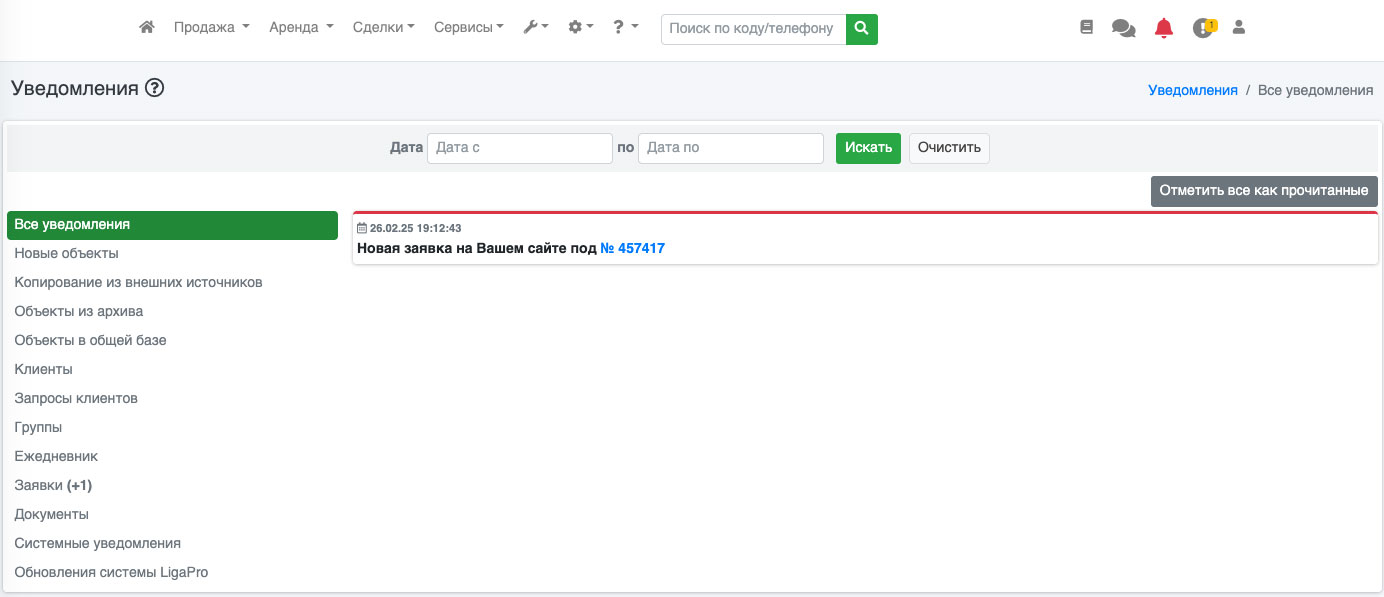
Task: Click the red notification bell
Action: tap(1163, 28)
